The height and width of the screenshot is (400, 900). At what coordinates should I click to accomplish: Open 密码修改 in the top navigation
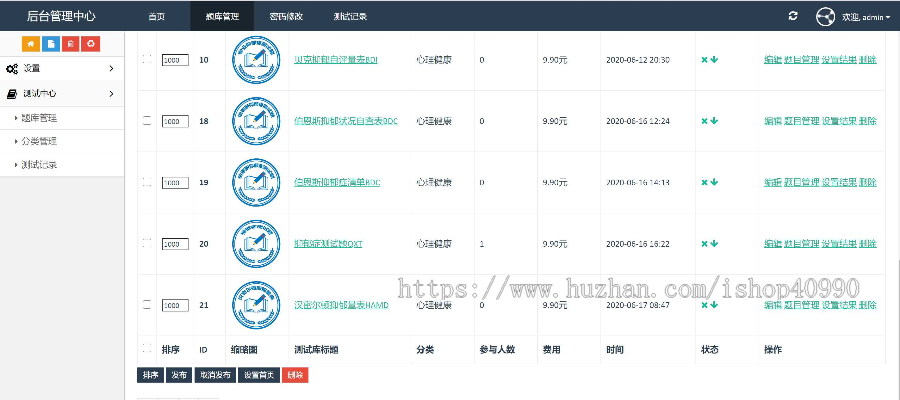(x=286, y=17)
